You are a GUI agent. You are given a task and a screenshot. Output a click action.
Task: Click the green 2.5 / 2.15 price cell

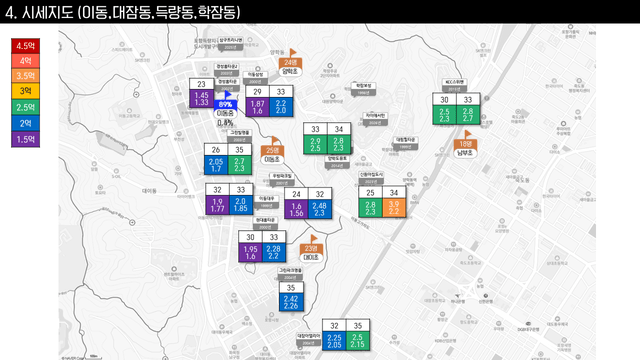358,341
